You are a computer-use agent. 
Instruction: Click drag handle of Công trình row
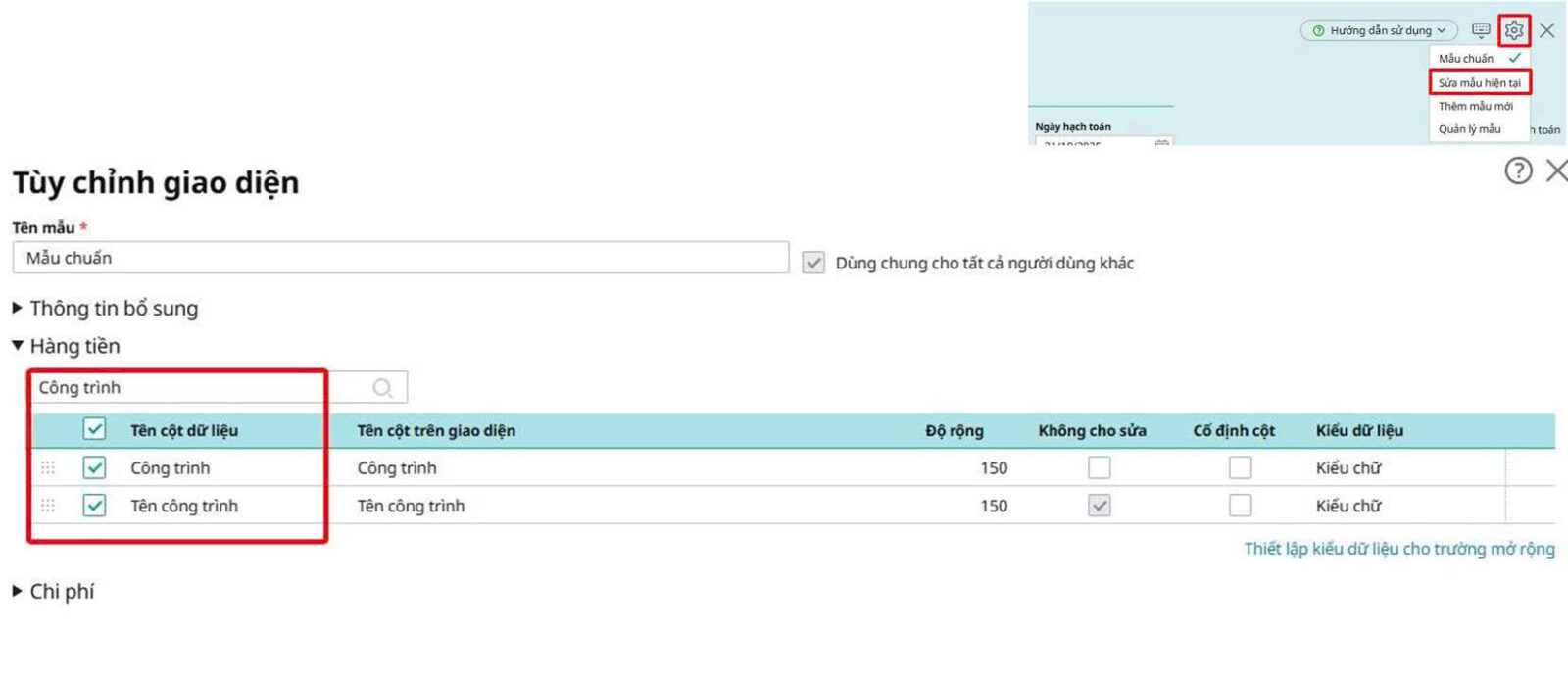click(x=48, y=468)
